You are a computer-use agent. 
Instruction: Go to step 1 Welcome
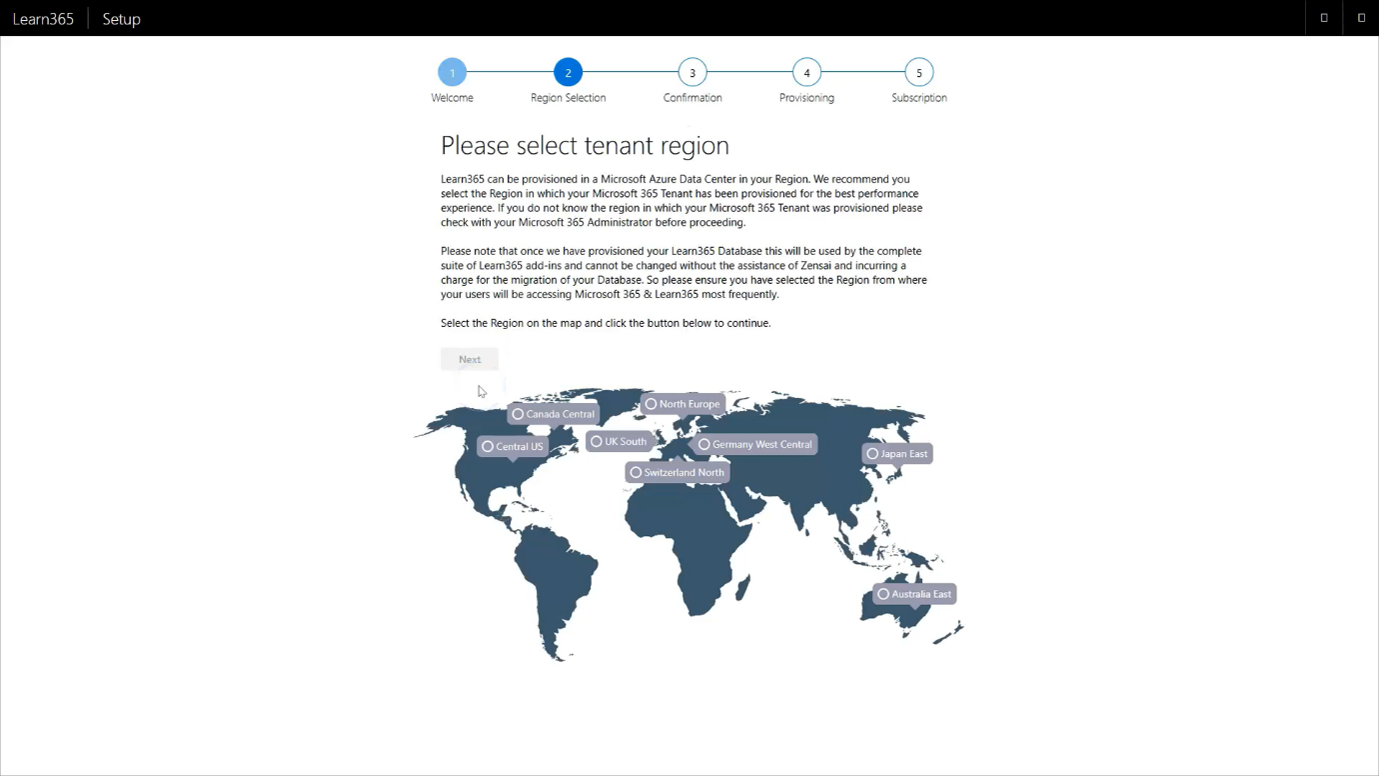coord(454,73)
